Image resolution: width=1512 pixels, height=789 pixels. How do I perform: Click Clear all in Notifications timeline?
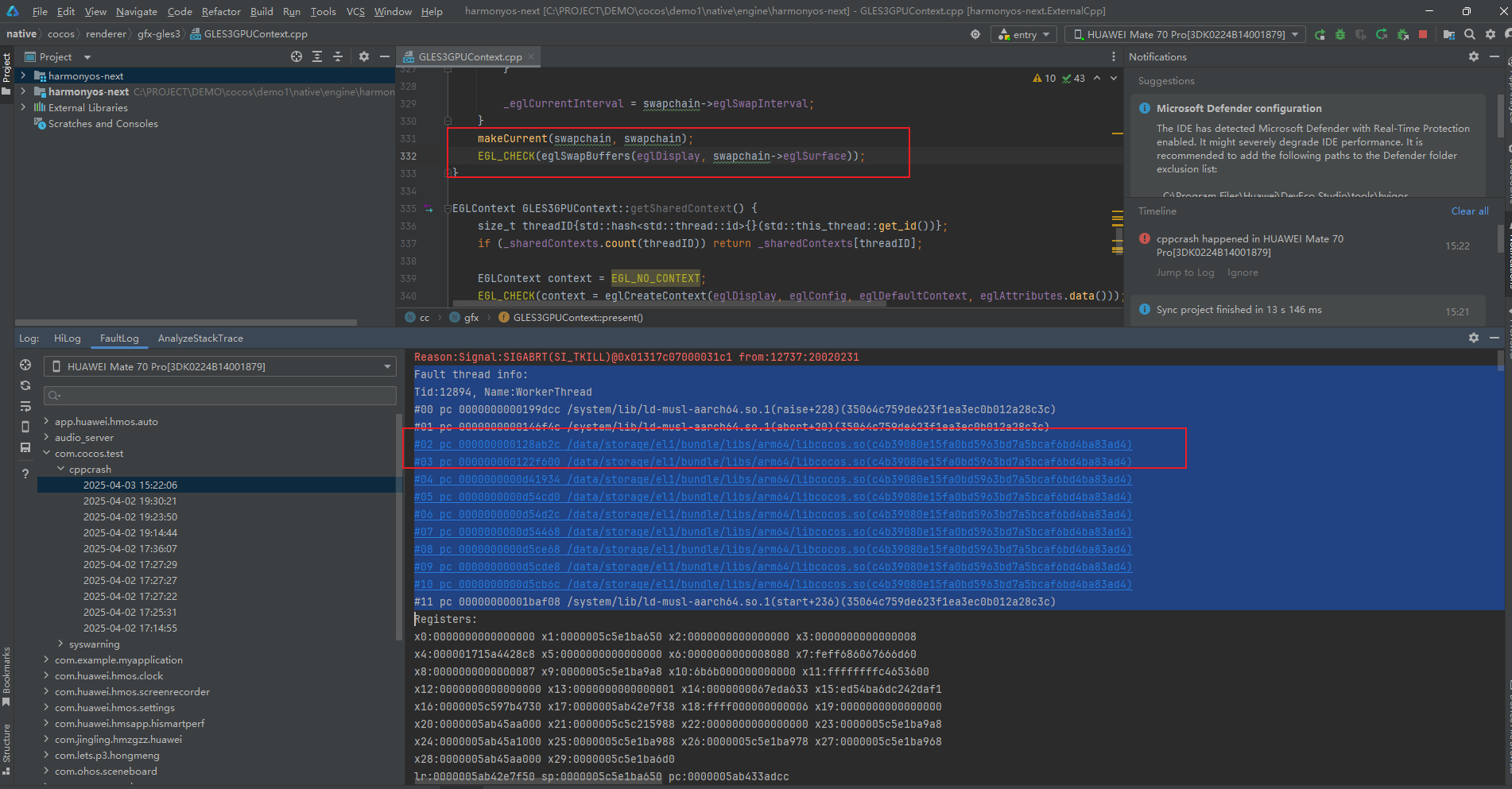point(1469,211)
